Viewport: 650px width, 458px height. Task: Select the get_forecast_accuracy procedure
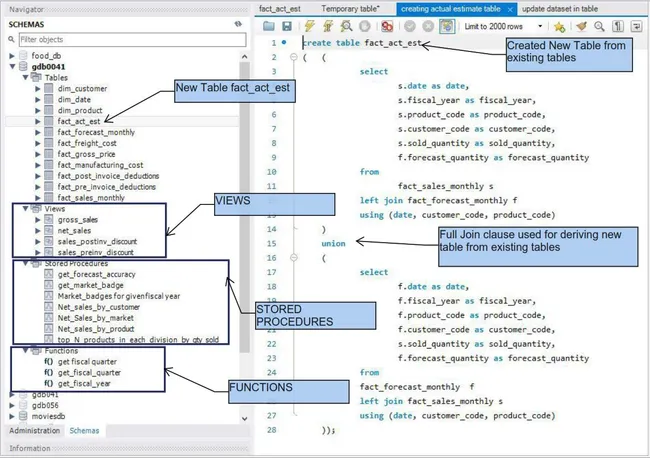tap(97, 274)
